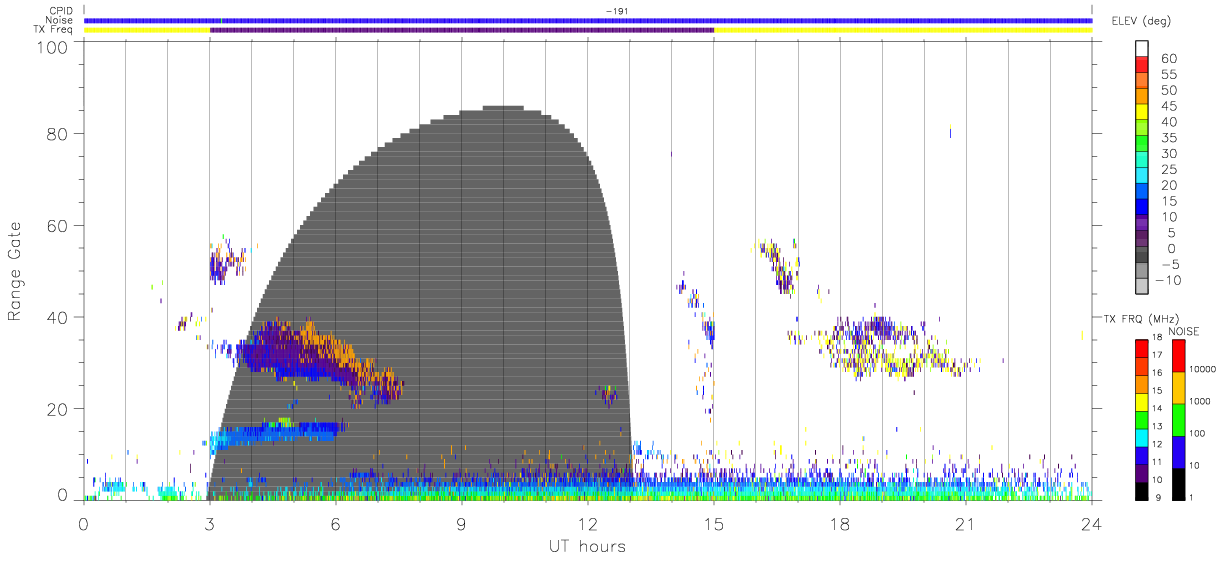
Task: Pick the cyan cell of TX FRQ bar
Action: pos(1142,440)
